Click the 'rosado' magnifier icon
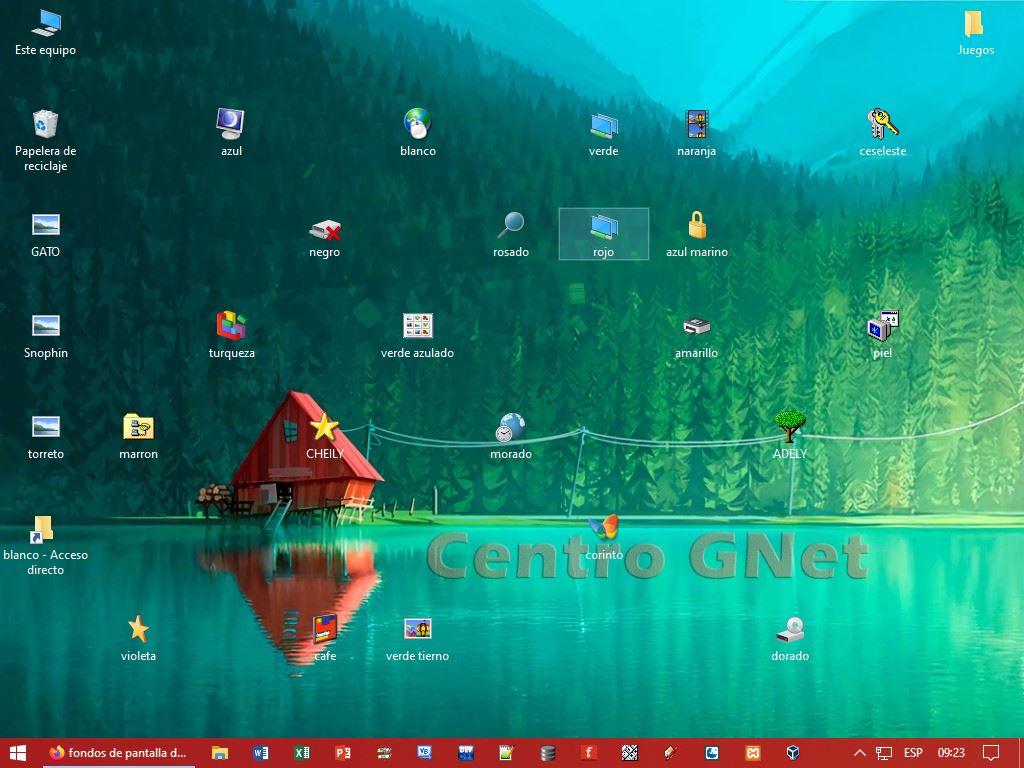 pyautogui.click(x=511, y=225)
